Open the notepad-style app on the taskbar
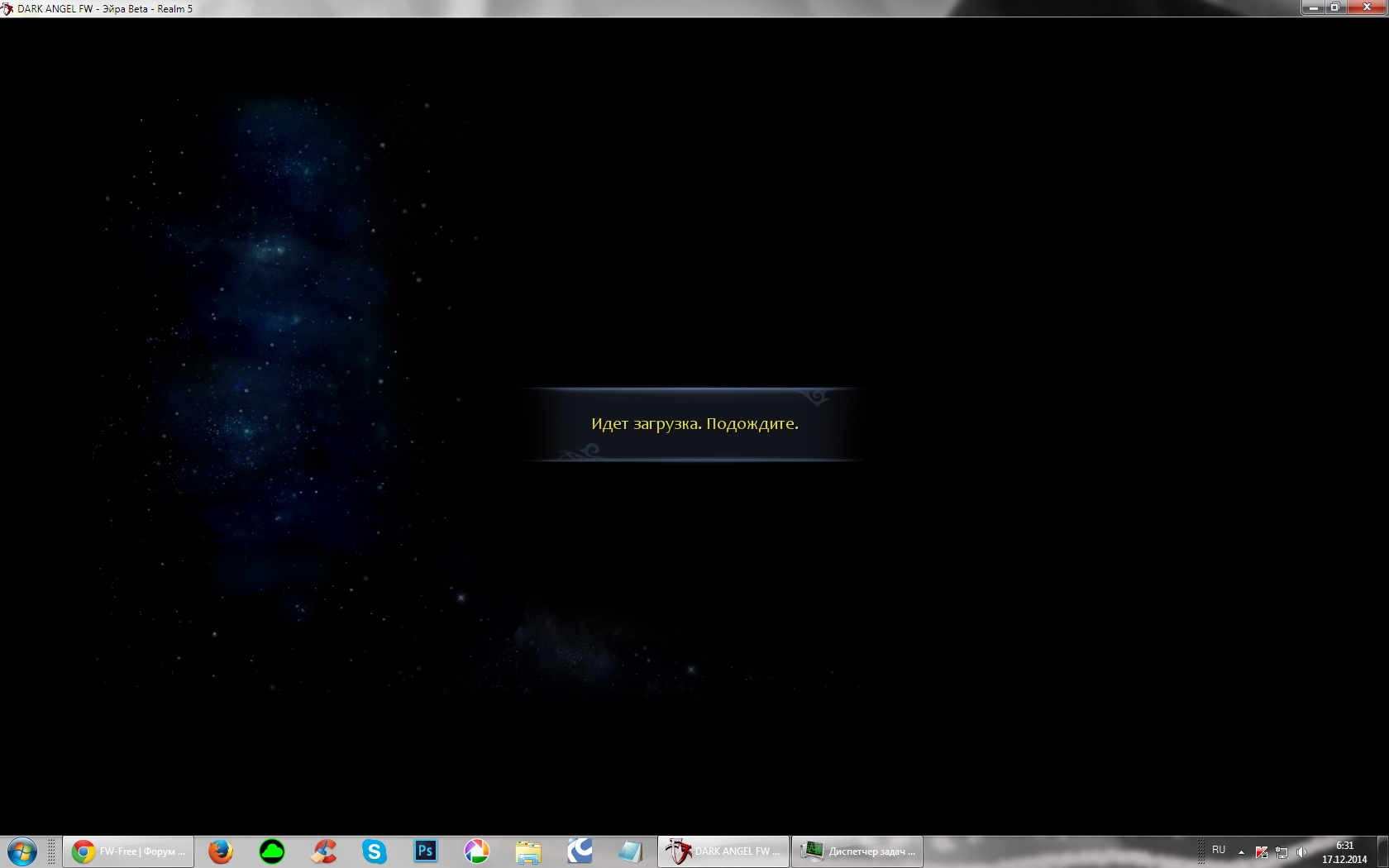 click(x=631, y=851)
